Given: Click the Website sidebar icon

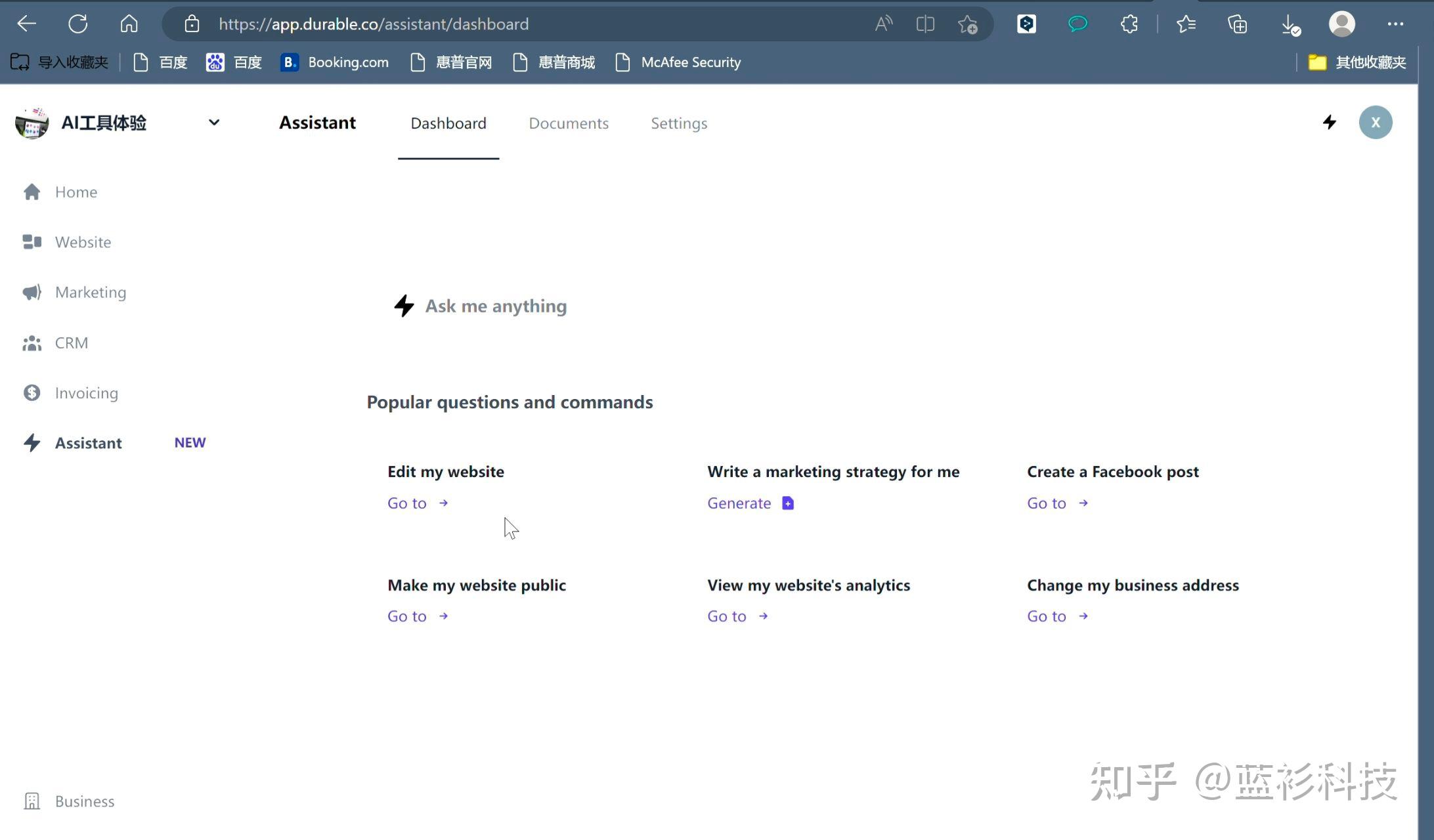Looking at the screenshot, I should [x=32, y=242].
